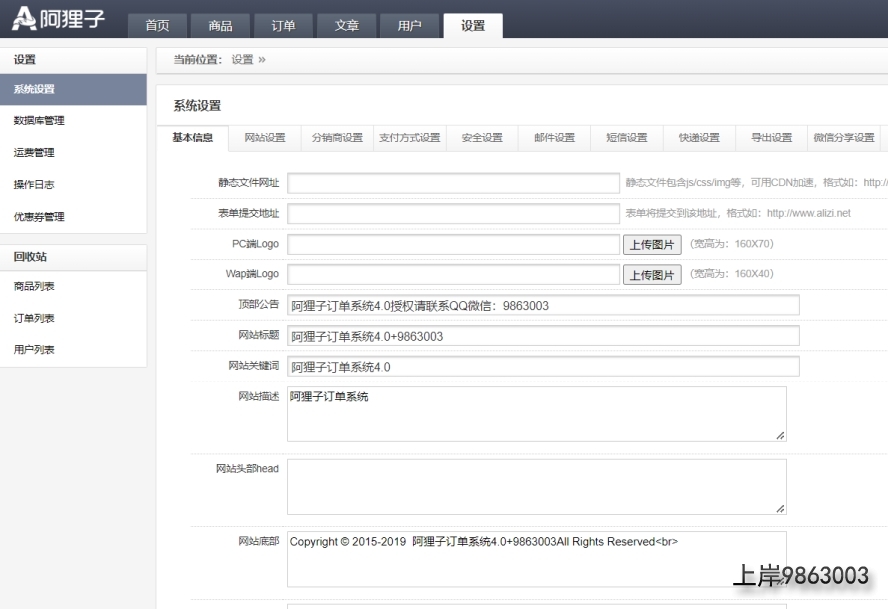Go to the 文章 navigation tab
The image size is (888, 609).
tap(346, 26)
